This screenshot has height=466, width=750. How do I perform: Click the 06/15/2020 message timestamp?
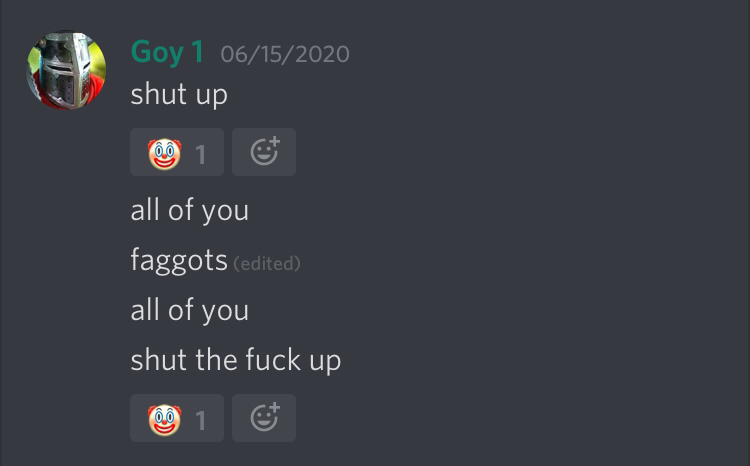[x=285, y=54]
